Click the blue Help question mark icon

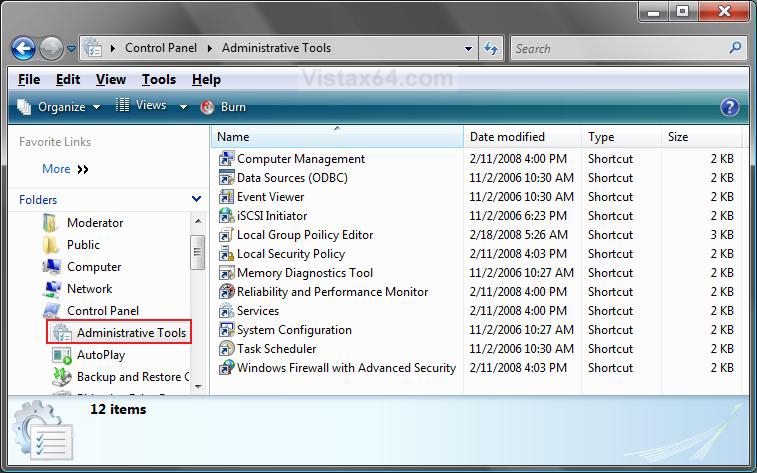coord(729,107)
